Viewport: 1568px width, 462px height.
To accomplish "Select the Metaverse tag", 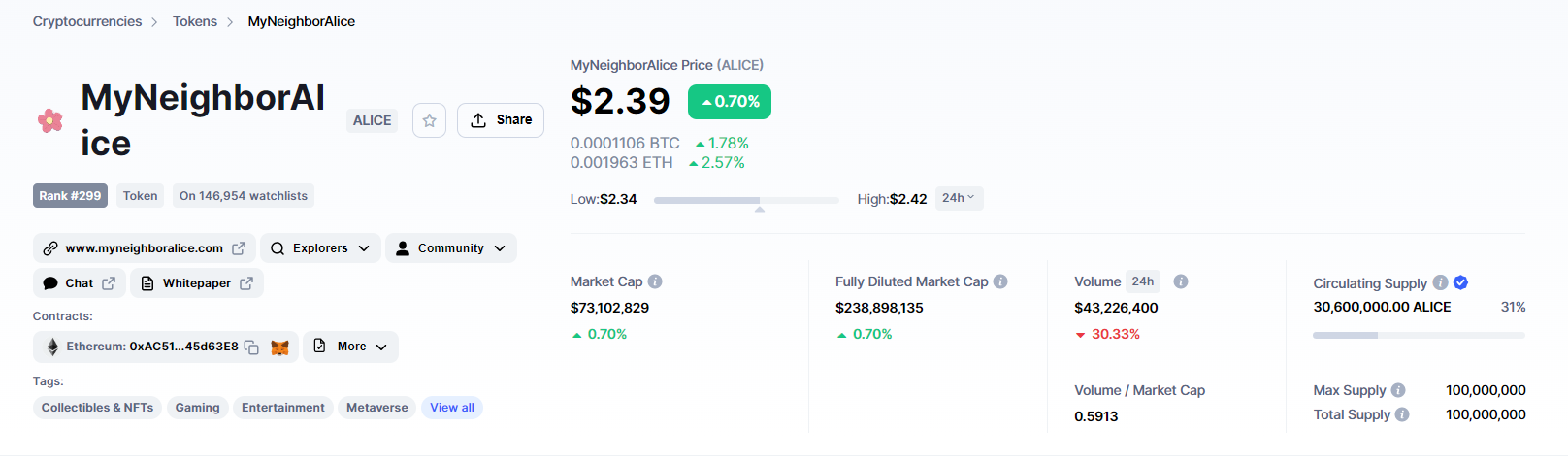I will pyautogui.click(x=377, y=408).
